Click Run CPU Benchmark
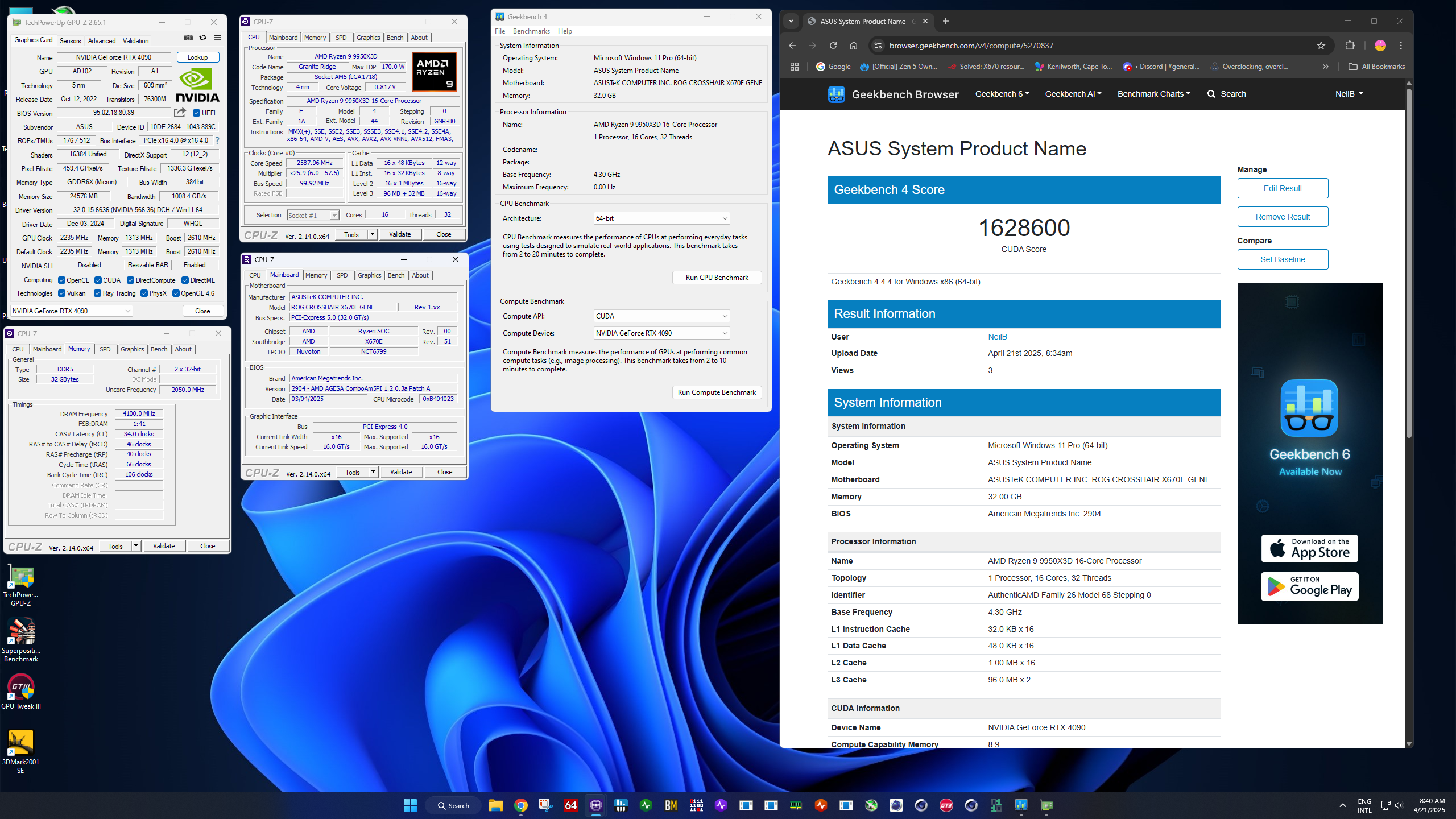 717,278
